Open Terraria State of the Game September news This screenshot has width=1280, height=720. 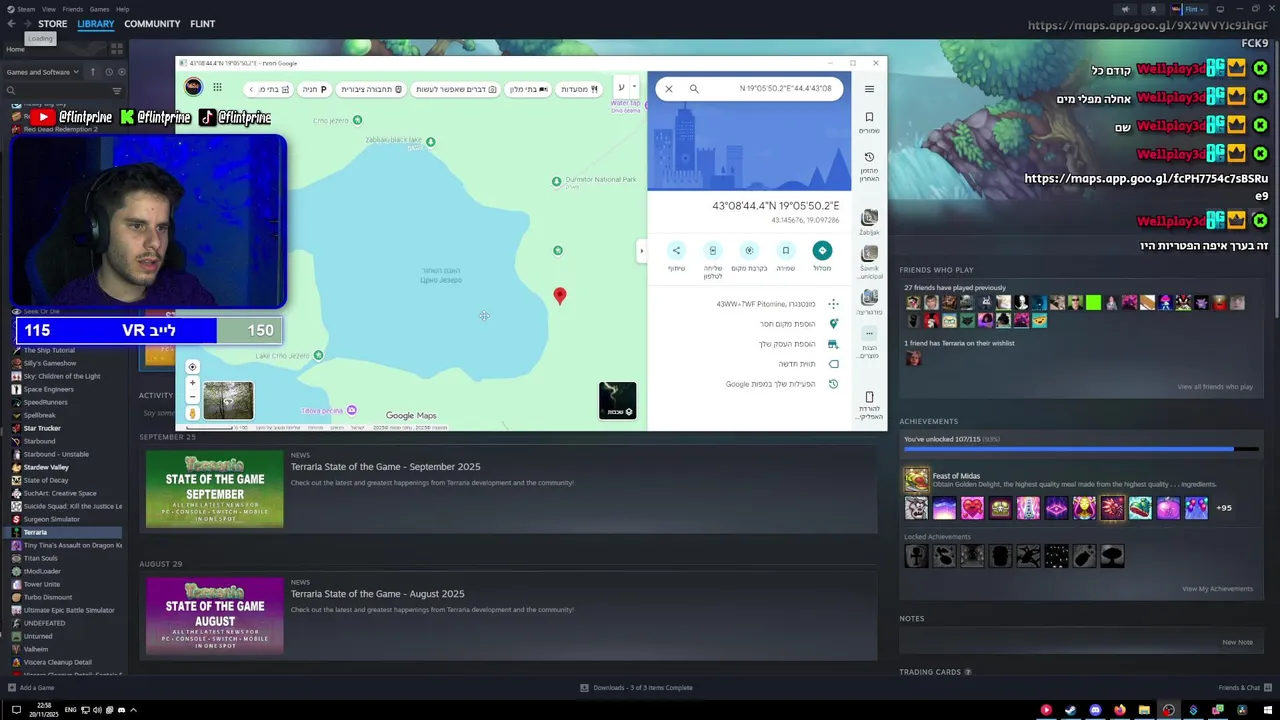click(385, 467)
